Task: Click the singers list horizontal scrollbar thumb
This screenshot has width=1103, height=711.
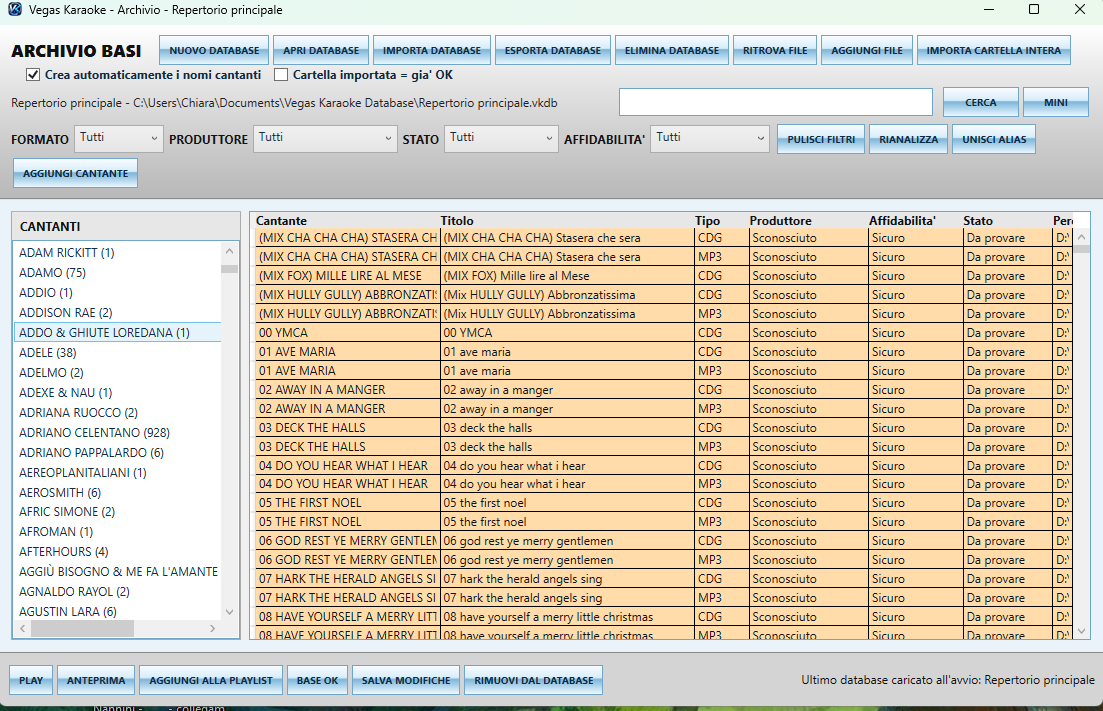Action: click(x=82, y=628)
